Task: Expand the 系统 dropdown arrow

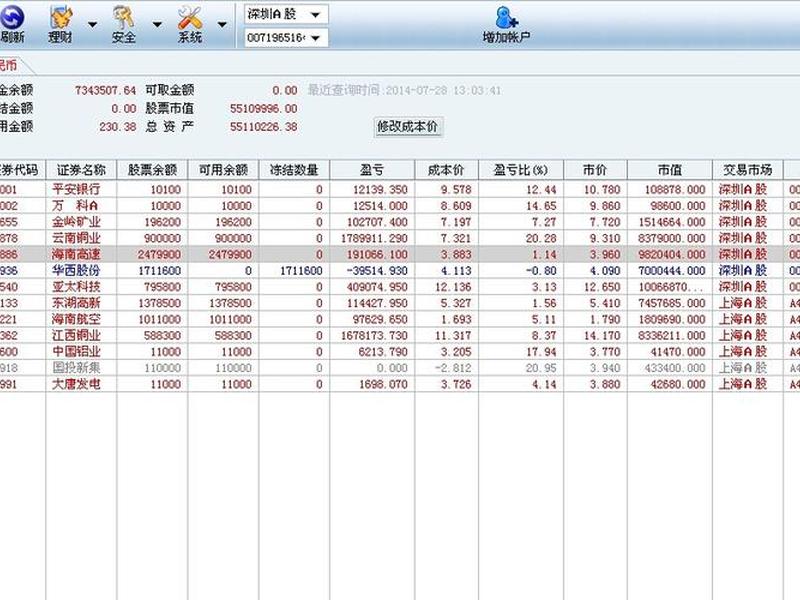Action: 222,24
